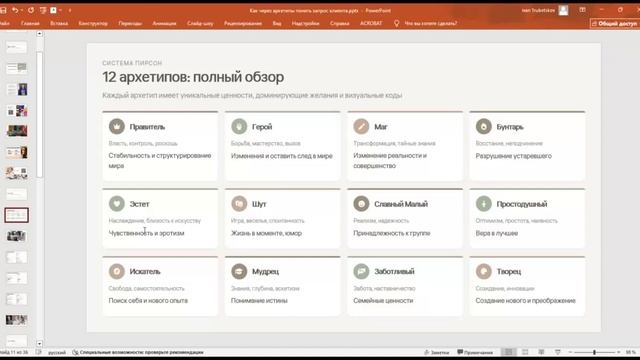Customize the Quick Access Toolbar dropdown
This screenshot has height=360, width=640.
[x=70, y=10]
